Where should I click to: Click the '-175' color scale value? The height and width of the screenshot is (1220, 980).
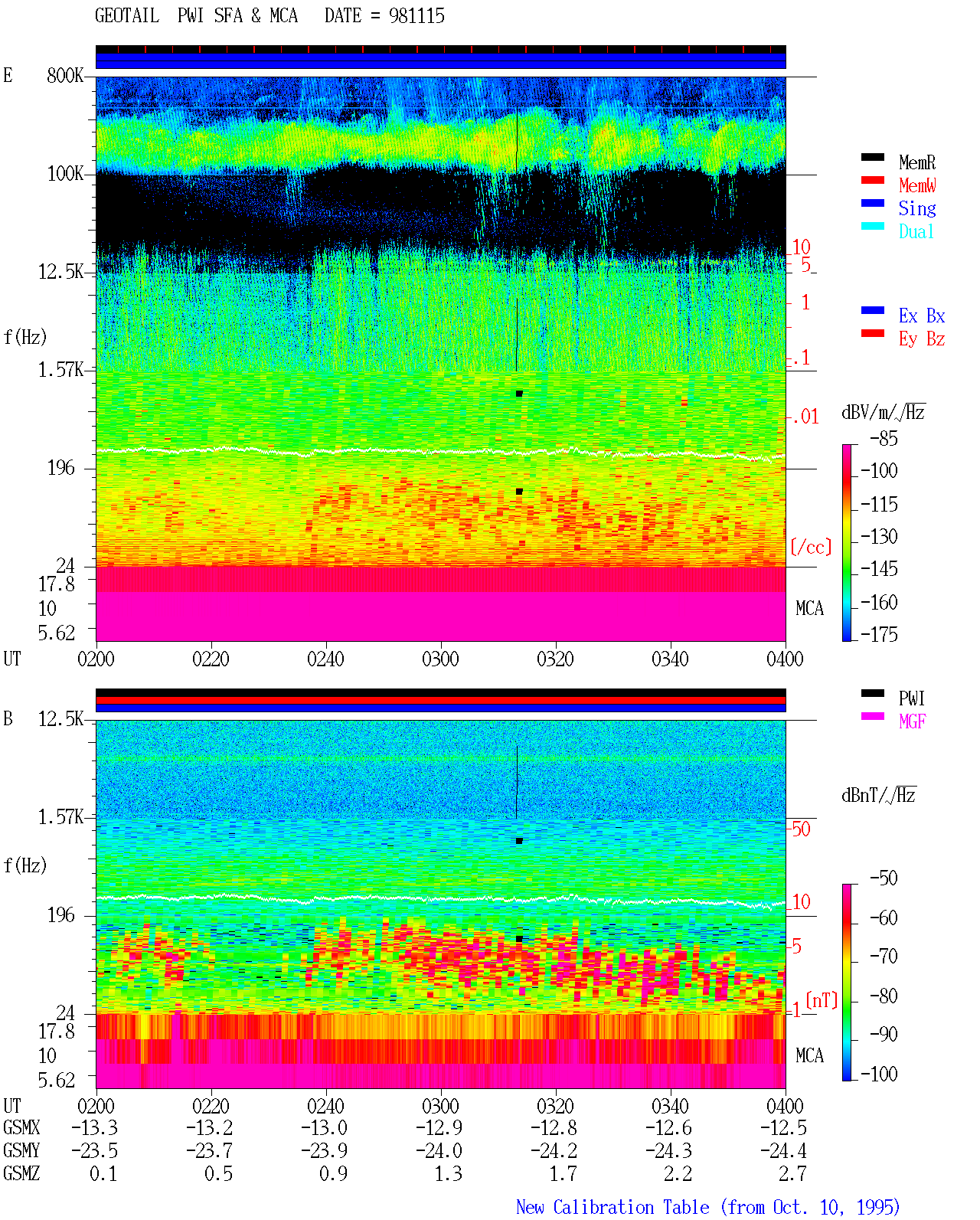click(879, 634)
